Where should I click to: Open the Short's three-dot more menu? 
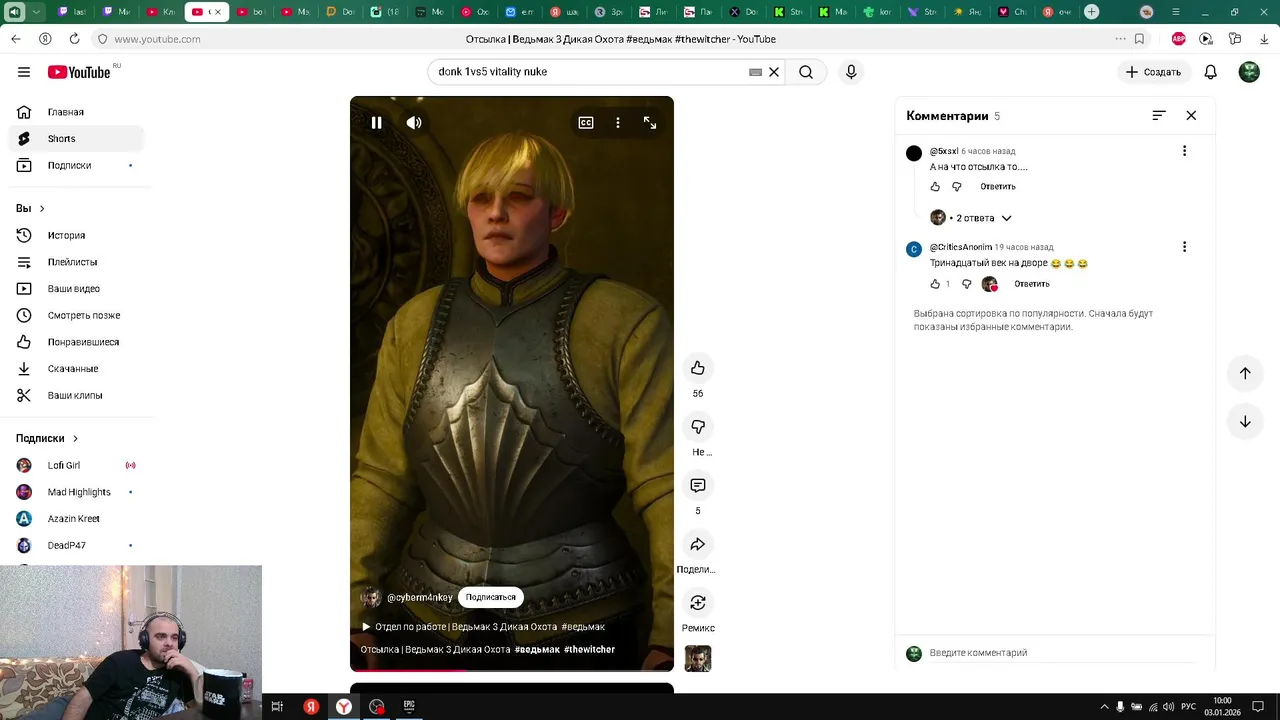click(618, 123)
